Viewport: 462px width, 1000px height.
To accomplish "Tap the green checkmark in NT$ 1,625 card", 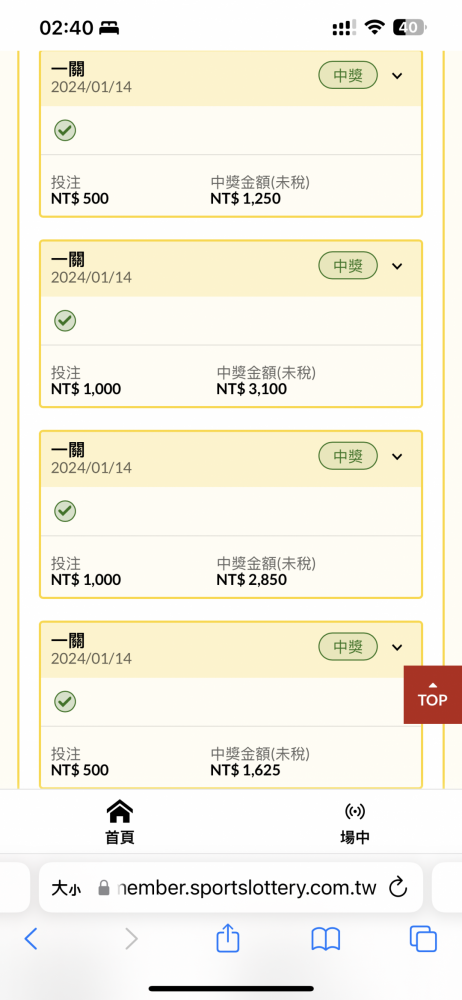I will pos(65,702).
